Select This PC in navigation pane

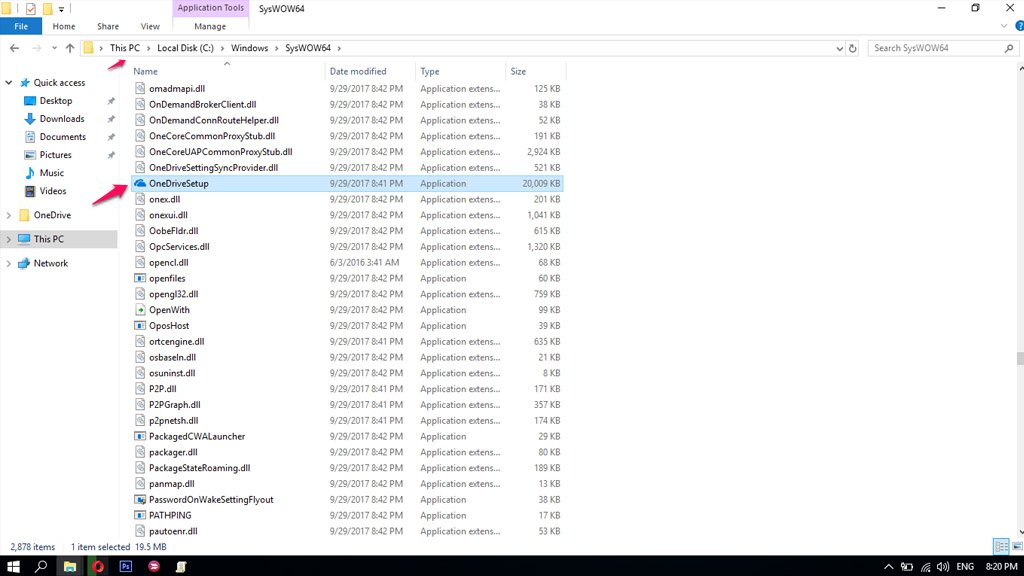59,239
